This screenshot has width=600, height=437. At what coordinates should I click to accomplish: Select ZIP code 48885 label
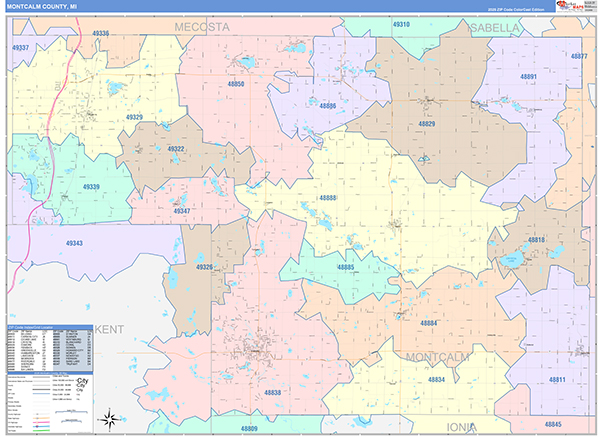pos(346,267)
